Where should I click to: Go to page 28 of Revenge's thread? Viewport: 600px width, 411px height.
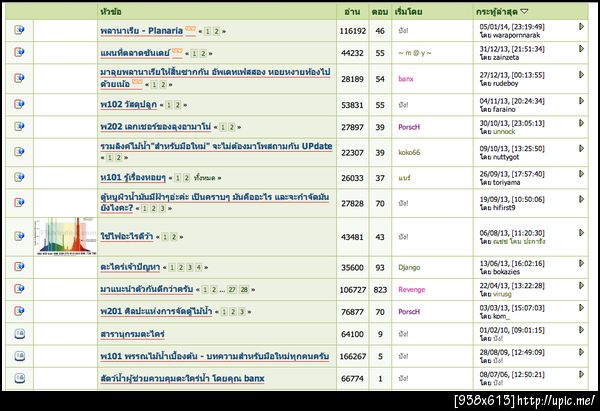tap(244, 290)
